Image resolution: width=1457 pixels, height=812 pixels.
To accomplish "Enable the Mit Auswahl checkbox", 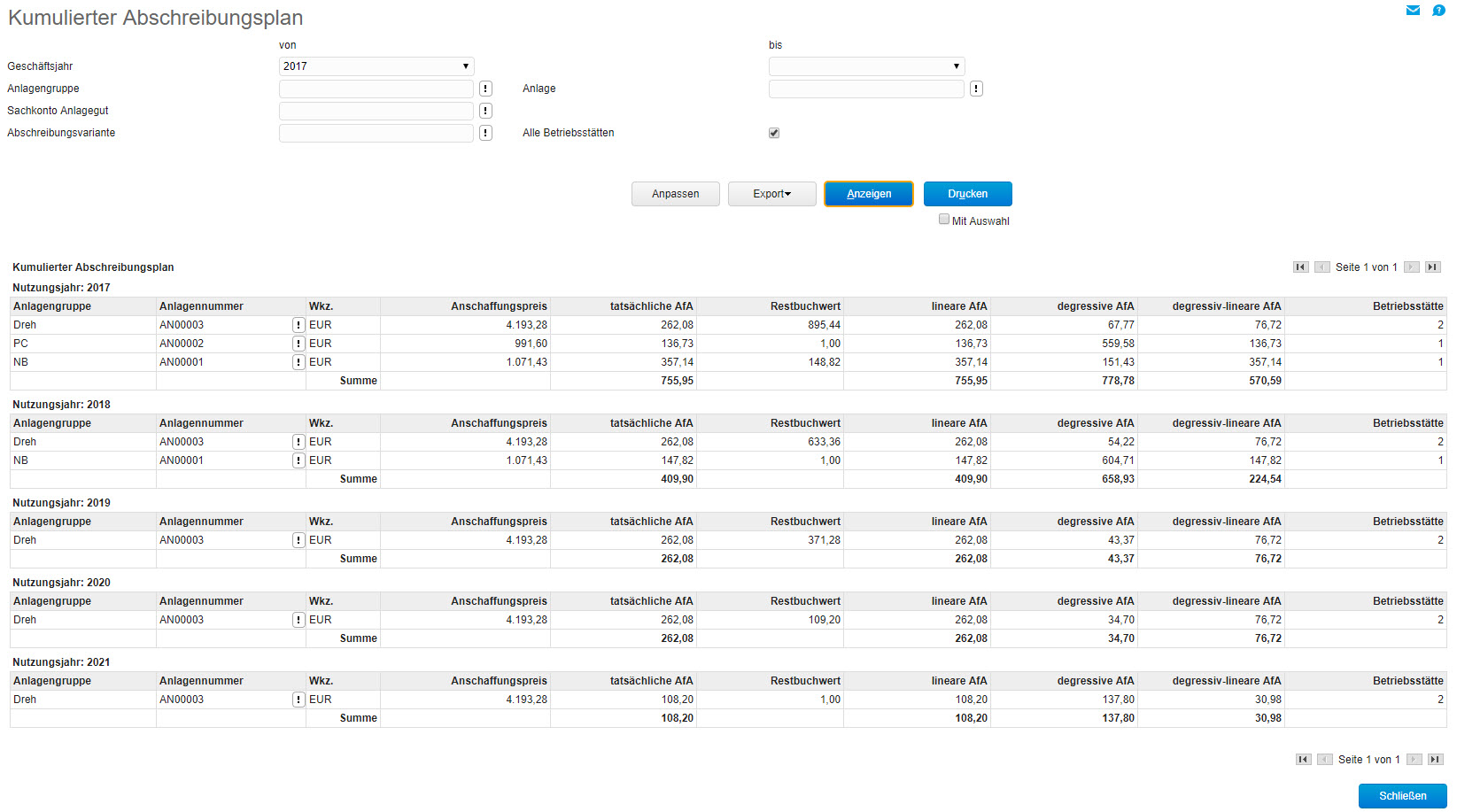I will [x=944, y=220].
